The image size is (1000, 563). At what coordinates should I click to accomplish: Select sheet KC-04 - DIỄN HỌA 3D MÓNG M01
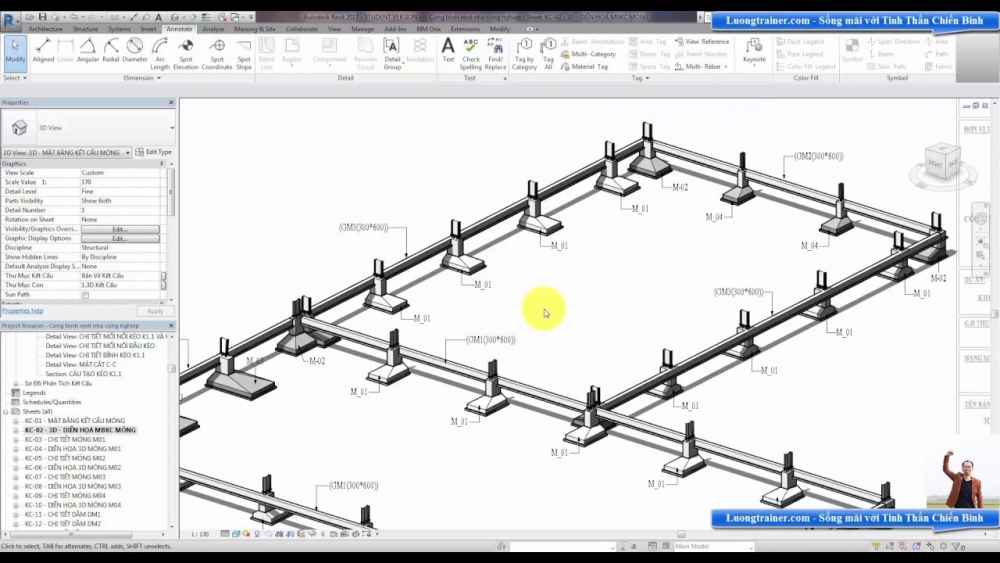(73, 449)
